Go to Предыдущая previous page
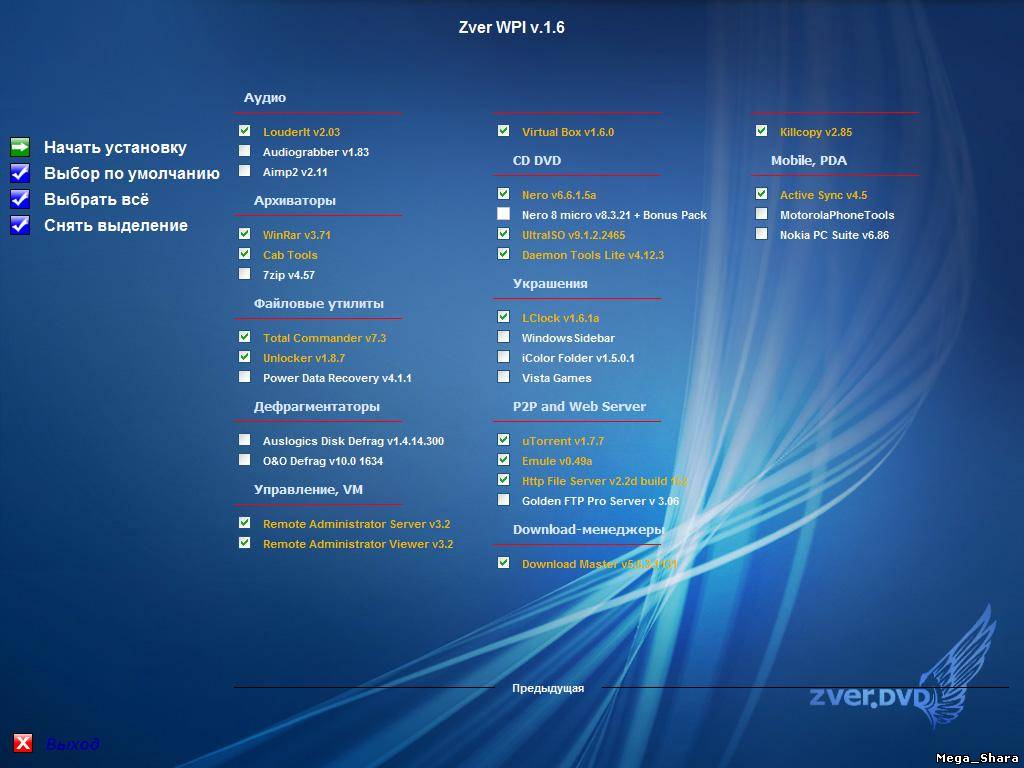 (x=548, y=688)
